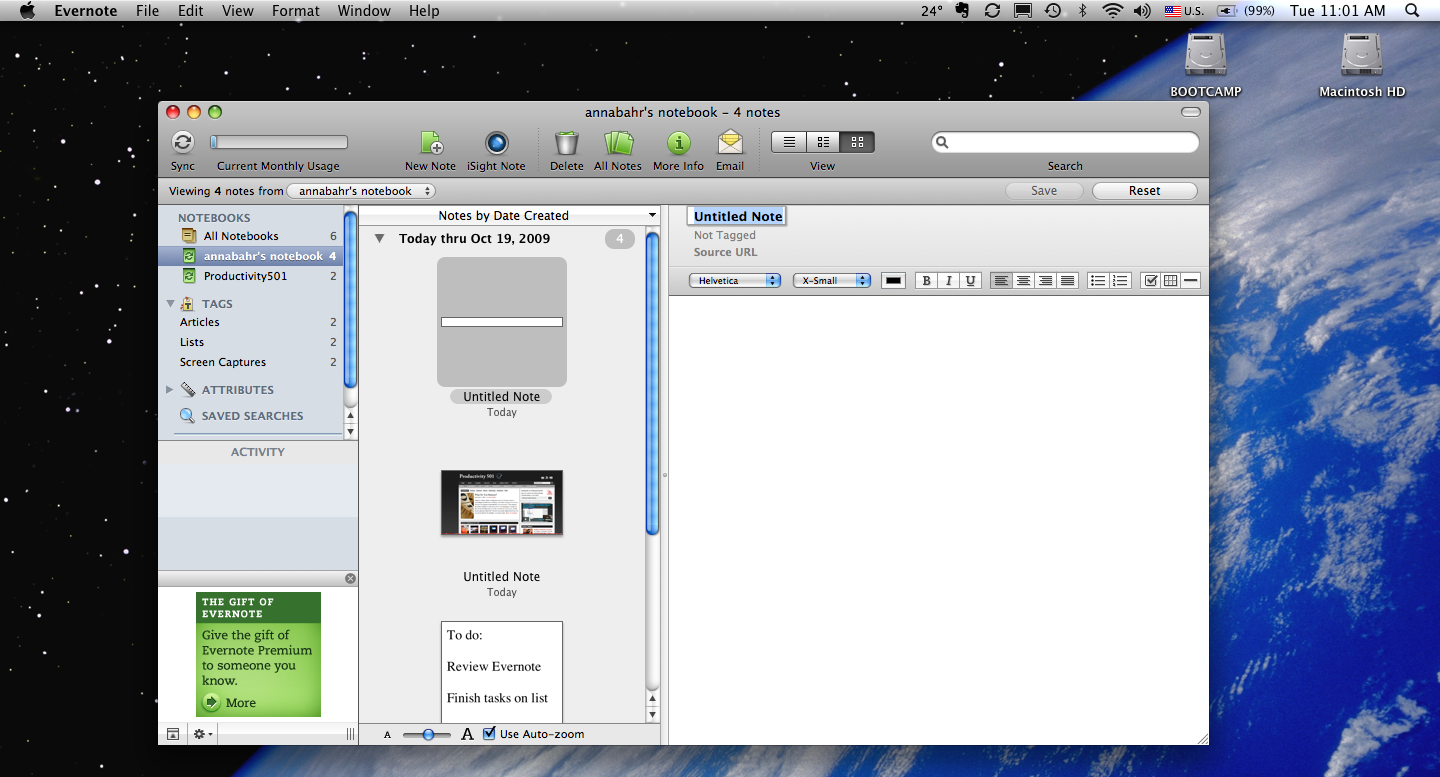Select the To do note thumbnail
The width and height of the screenshot is (1440, 777).
click(x=502, y=672)
